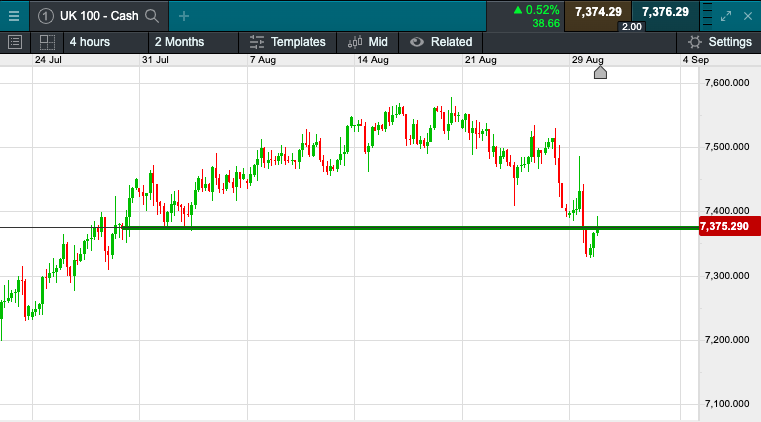
Task: Open the hamburger main menu
Action: pos(14,15)
